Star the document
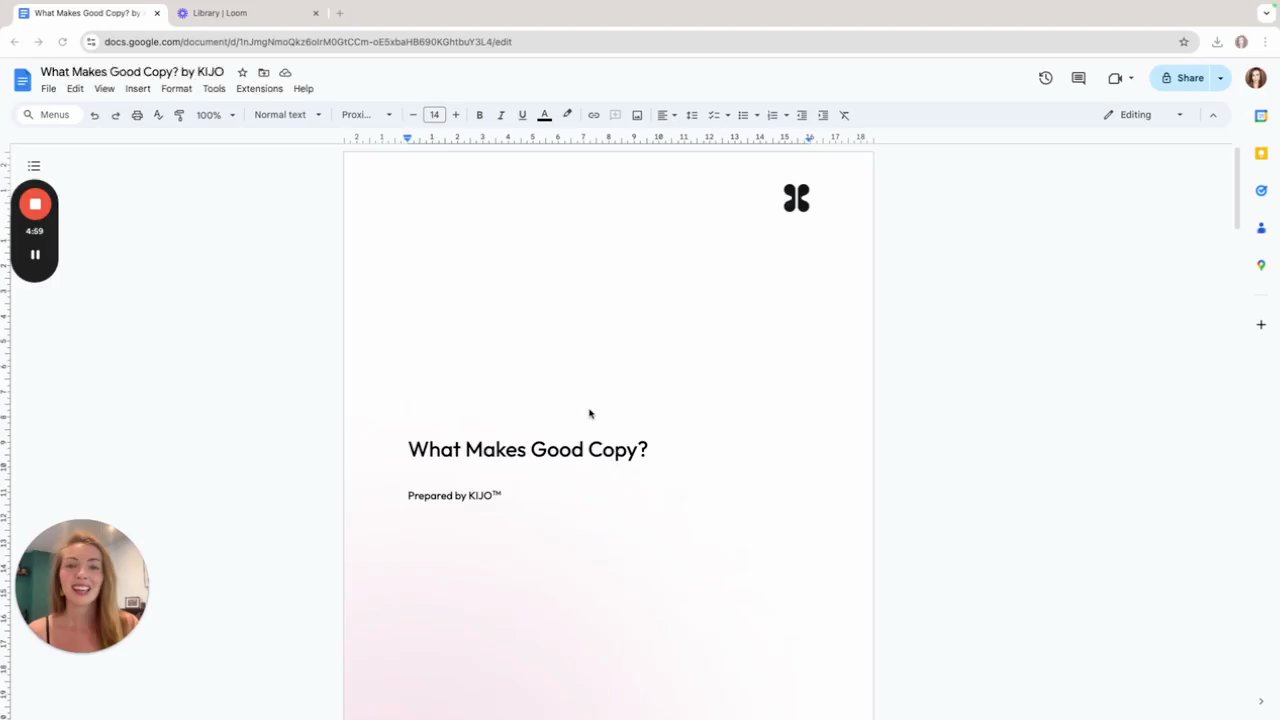The height and width of the screenshot is (720, 1280). pyautogui.click(x=242, y=73)
